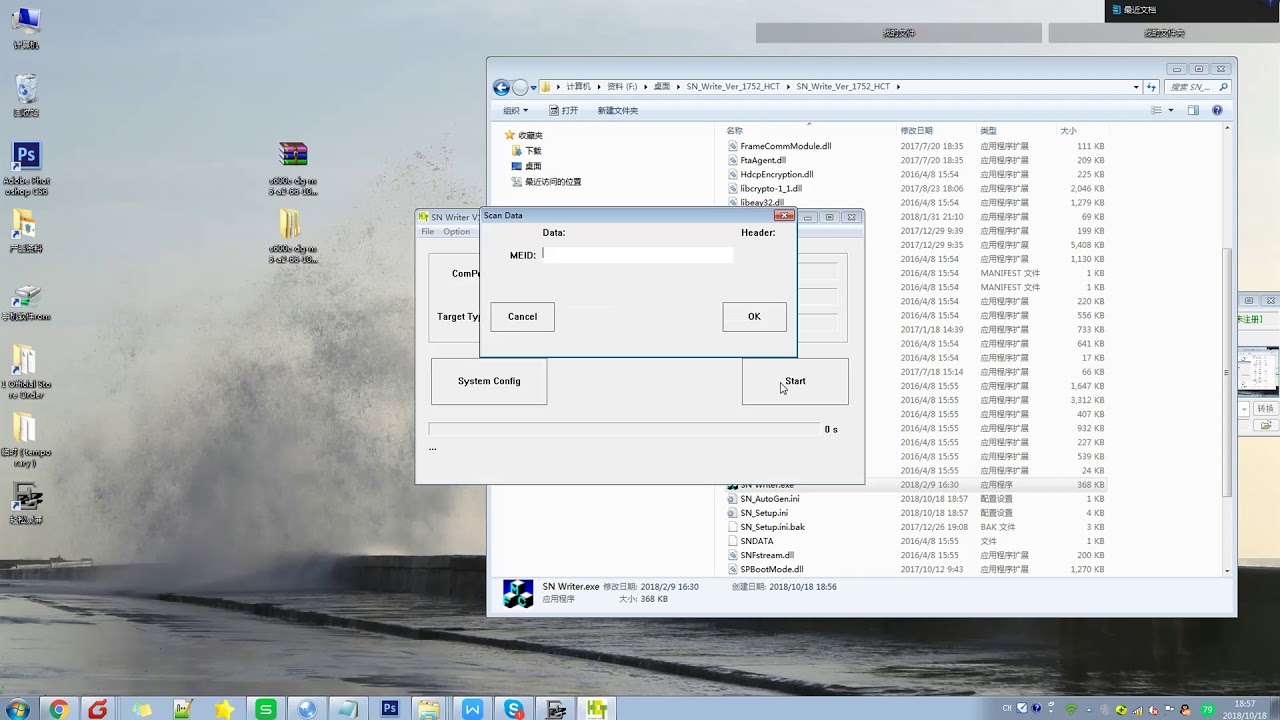Click the Chrome icon in taskbar
The image size is (1280, 720).
(59, 709)
